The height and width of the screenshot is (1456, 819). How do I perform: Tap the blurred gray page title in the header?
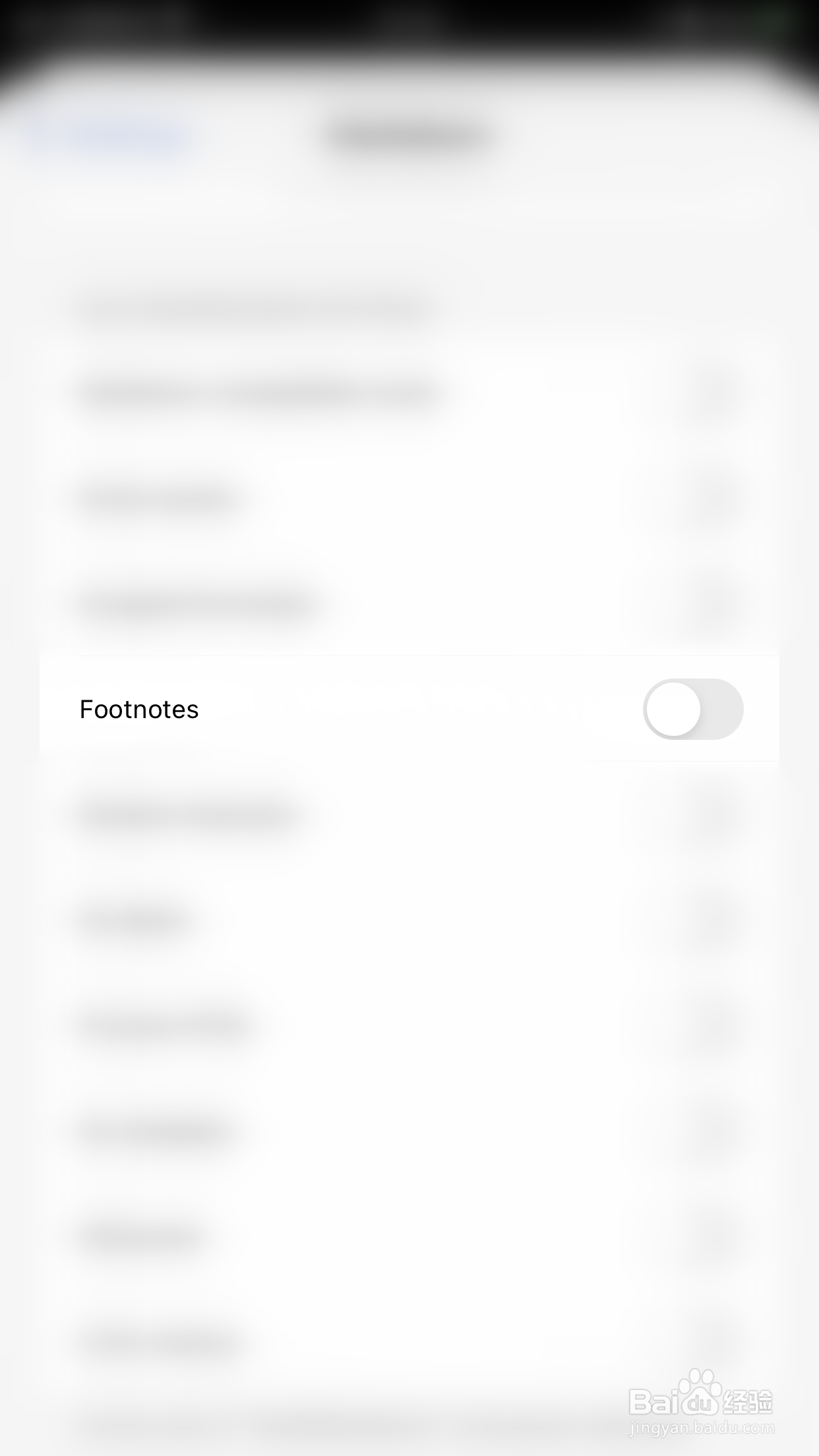point(409,136)
